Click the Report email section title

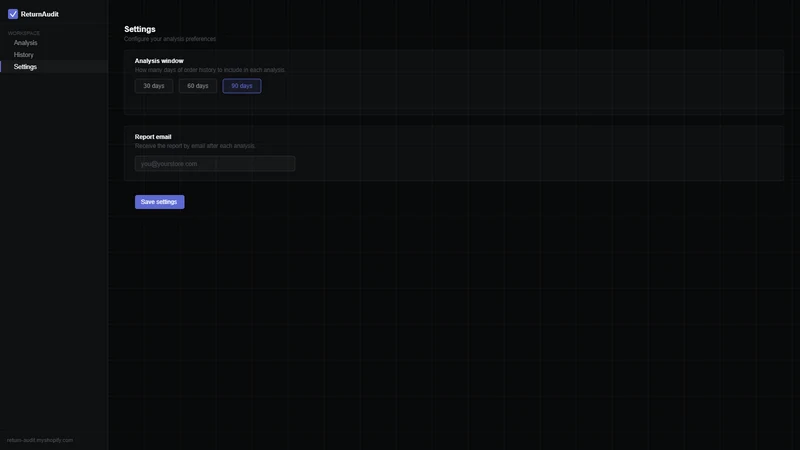click(x=153, y=137)
